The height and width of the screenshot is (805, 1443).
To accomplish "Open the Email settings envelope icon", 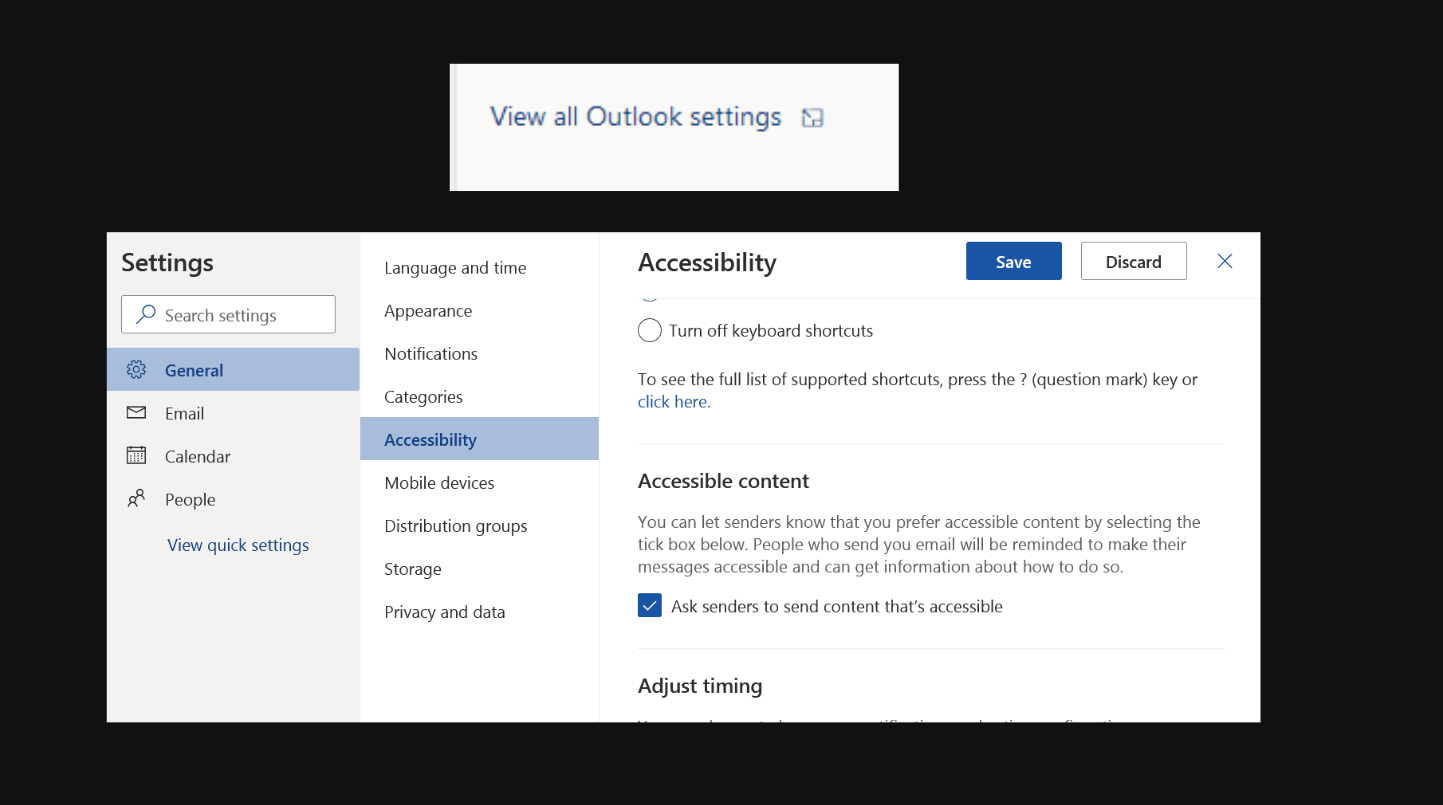I will (x=136, y=412).
